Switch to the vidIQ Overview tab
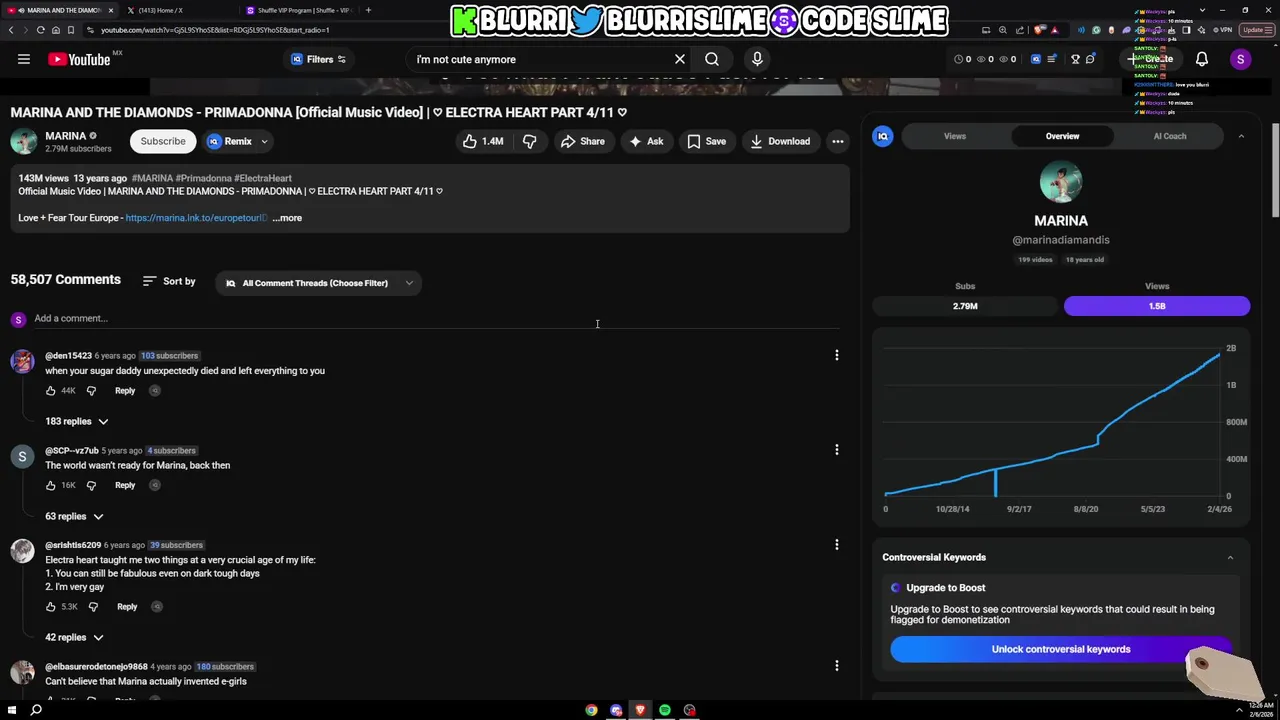The image size is (1280, 720). pos(1062,136)
